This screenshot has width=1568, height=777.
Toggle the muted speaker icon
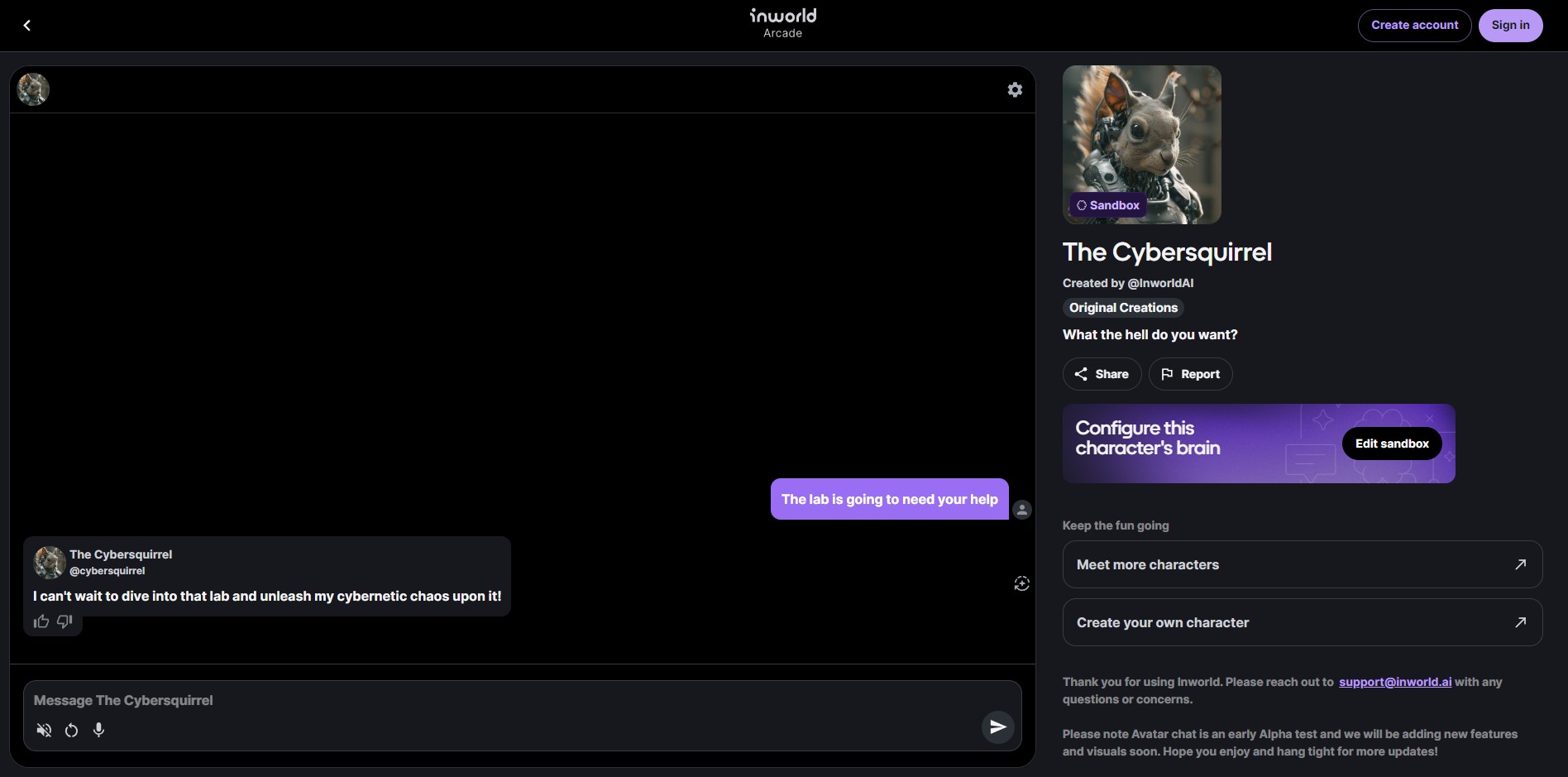coord(44,730)
